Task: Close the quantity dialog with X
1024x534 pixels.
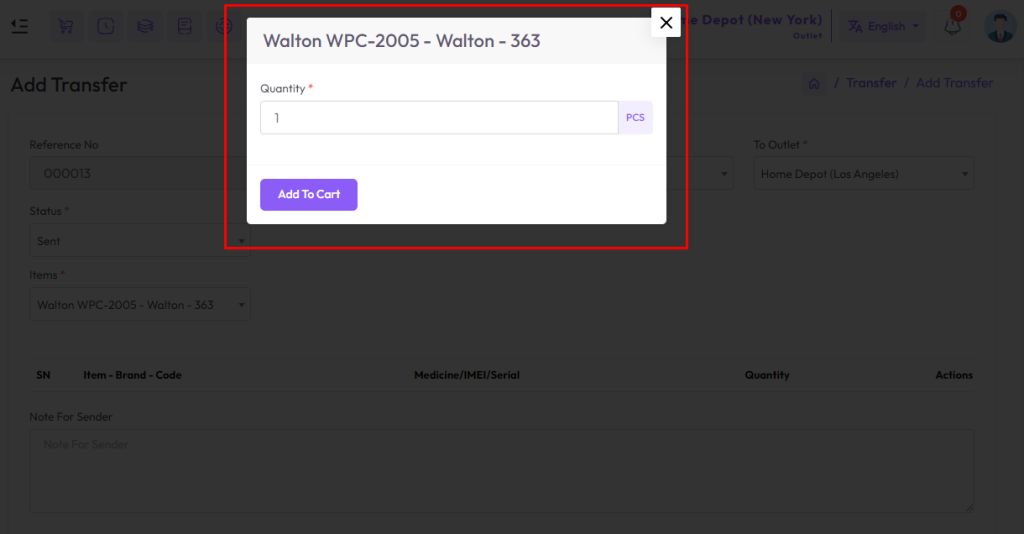Action: 665,23
